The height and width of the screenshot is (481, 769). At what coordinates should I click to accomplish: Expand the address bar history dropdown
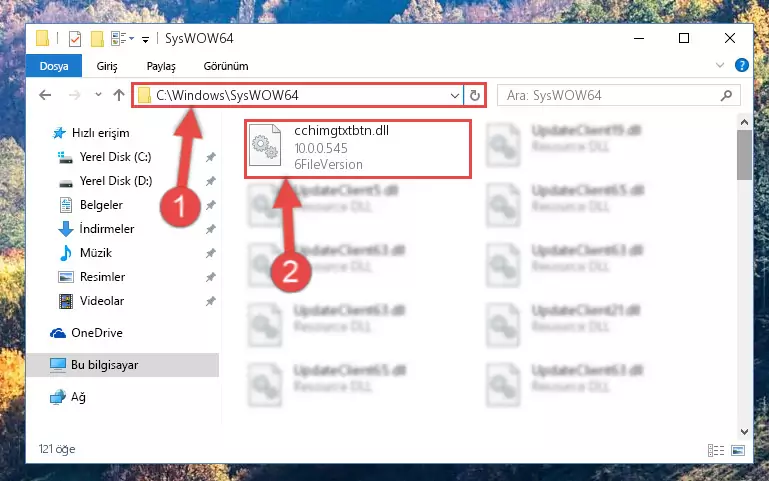point(455,95)
